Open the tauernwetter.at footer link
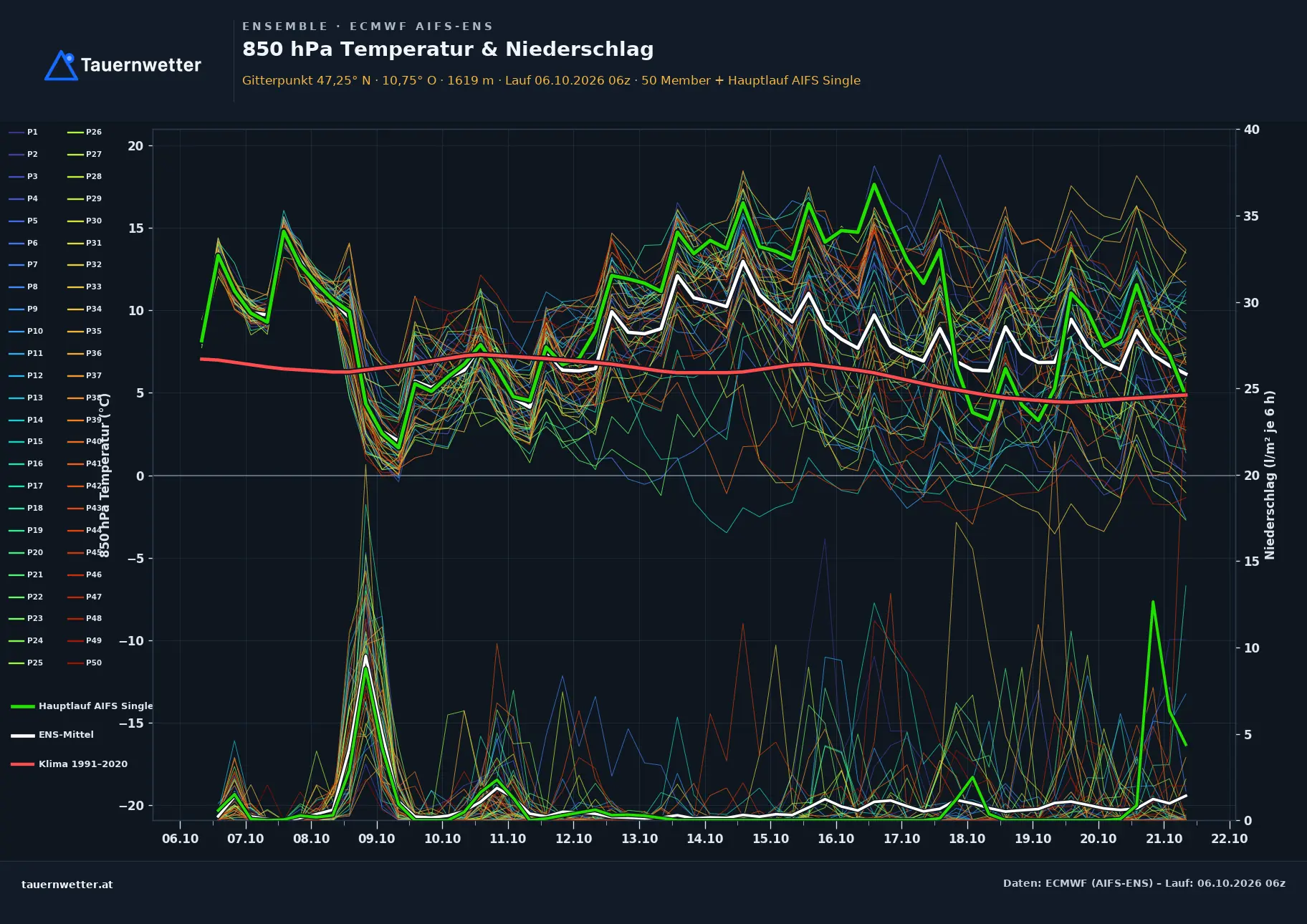Screen dimensions: 1307x924 [x=67, y=885]
